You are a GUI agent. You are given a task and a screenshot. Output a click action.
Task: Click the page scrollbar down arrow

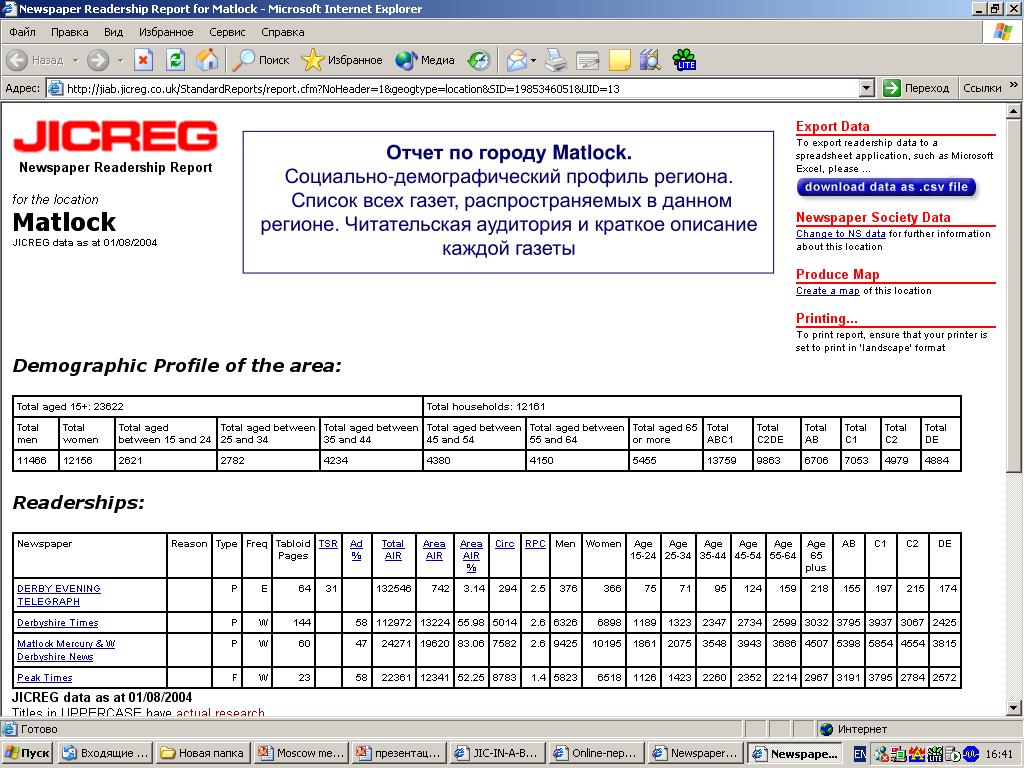point(1014,707)
